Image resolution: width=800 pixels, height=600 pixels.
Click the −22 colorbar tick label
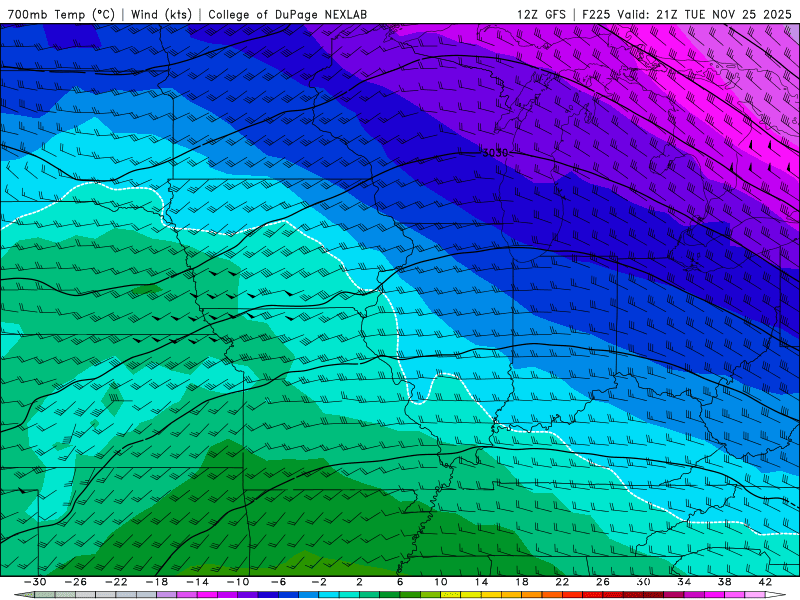(116, 582)
